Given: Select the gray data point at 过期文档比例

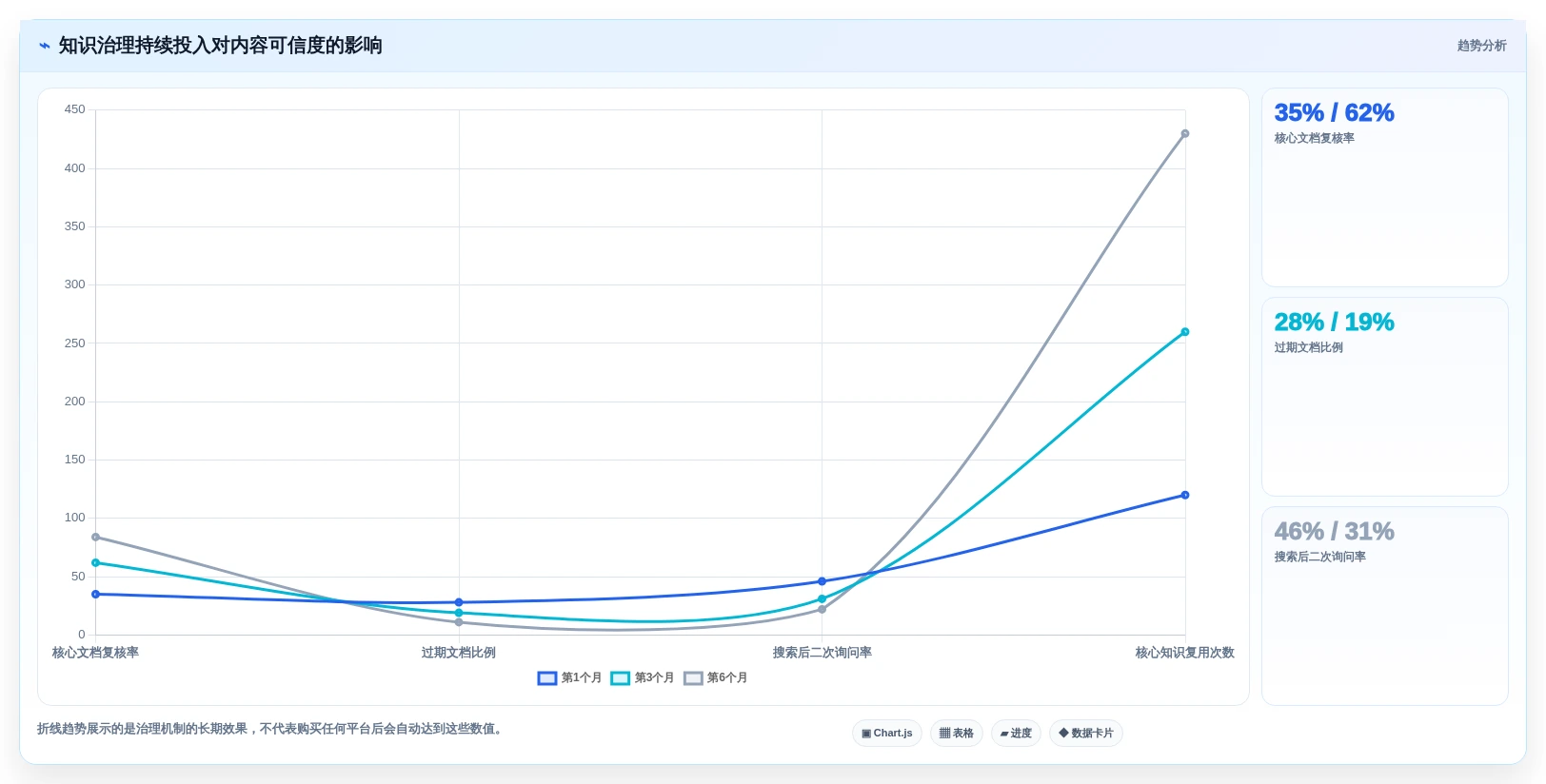Looking at the screenshot, I should click(459, 622).
